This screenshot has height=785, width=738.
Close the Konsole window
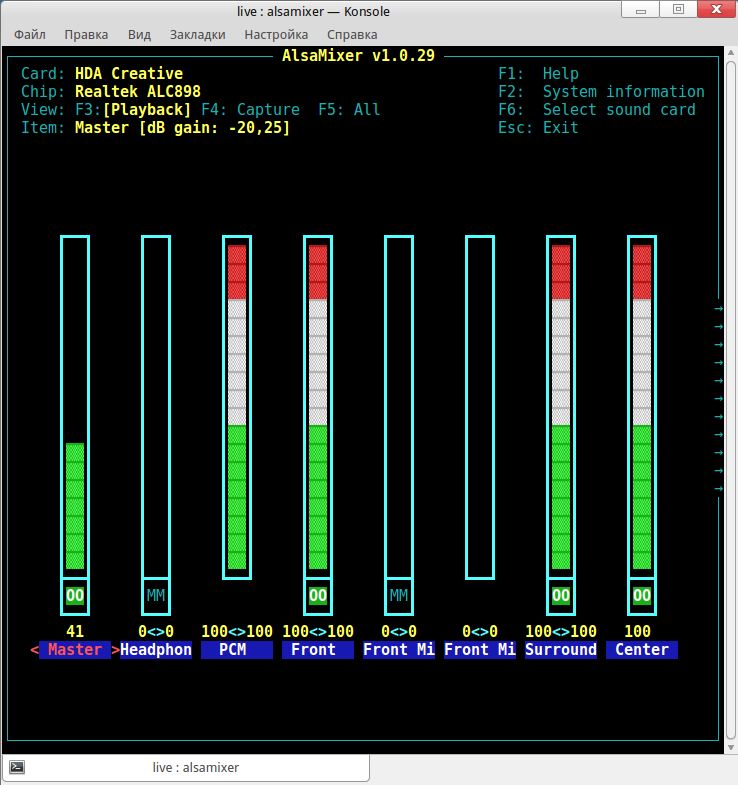click(716, 10)
